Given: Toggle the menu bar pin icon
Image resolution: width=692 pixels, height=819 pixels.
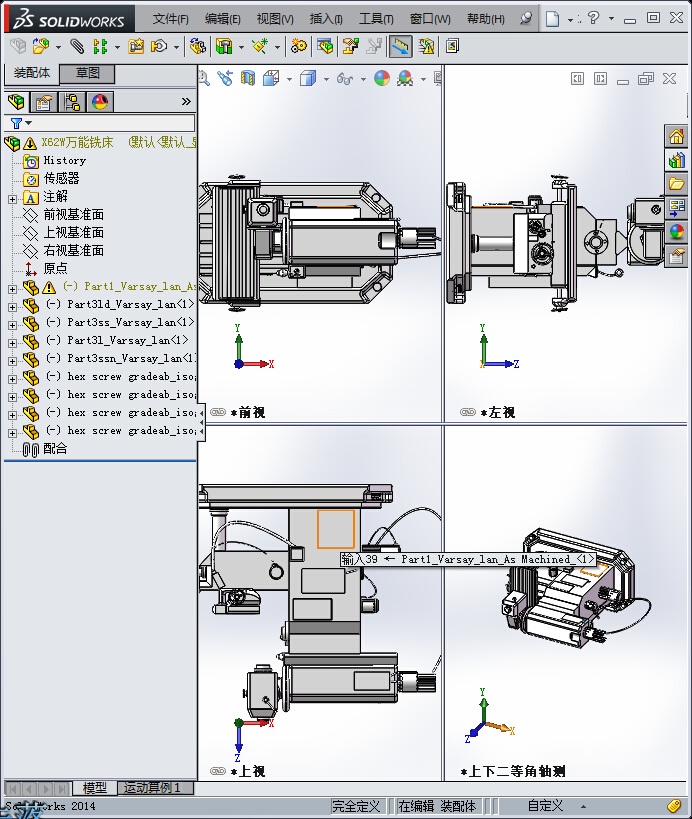Looking at the screenshot, I should 526,18.
